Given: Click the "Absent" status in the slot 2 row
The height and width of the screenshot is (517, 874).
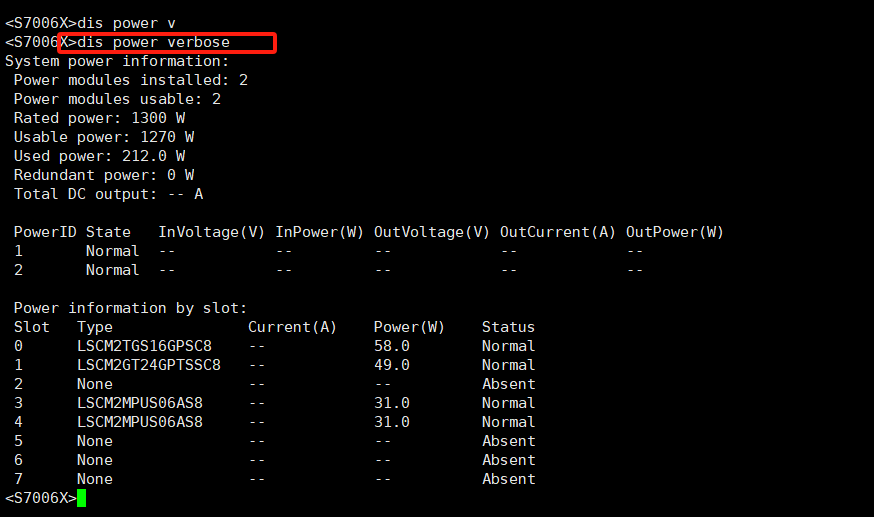Looking at the screenshot, I should [508, 384].
